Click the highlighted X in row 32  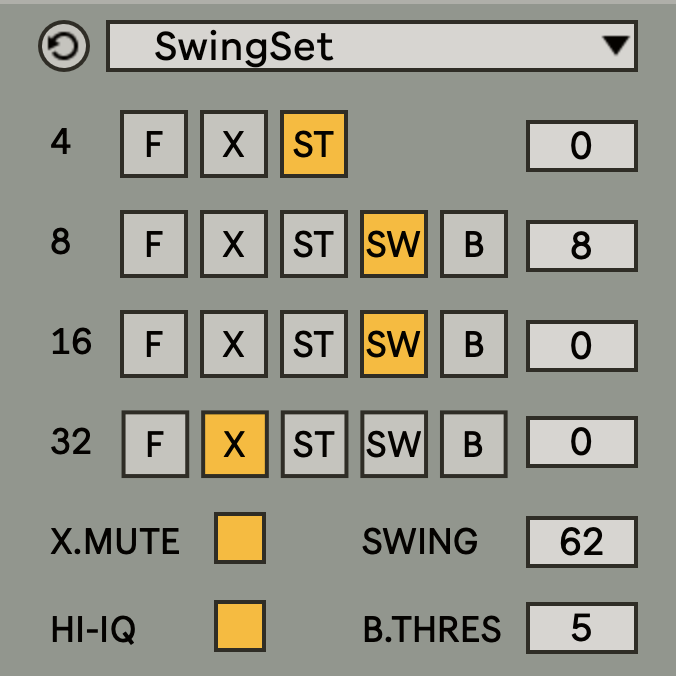[x=233, y=443]
